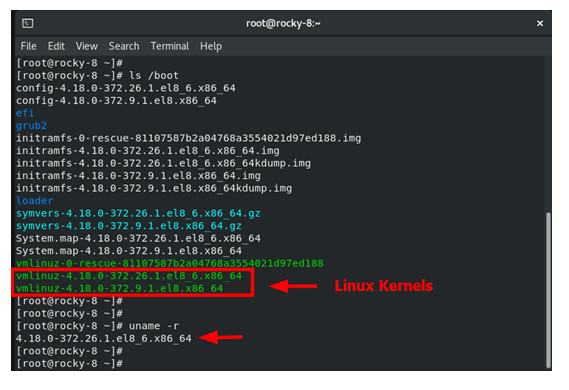Click initramfs-4.18.0-372.9.1.el8.x86_64kdump.img
Image resolution: width=569 pixels, height=390 pixels.
(154, 188)
